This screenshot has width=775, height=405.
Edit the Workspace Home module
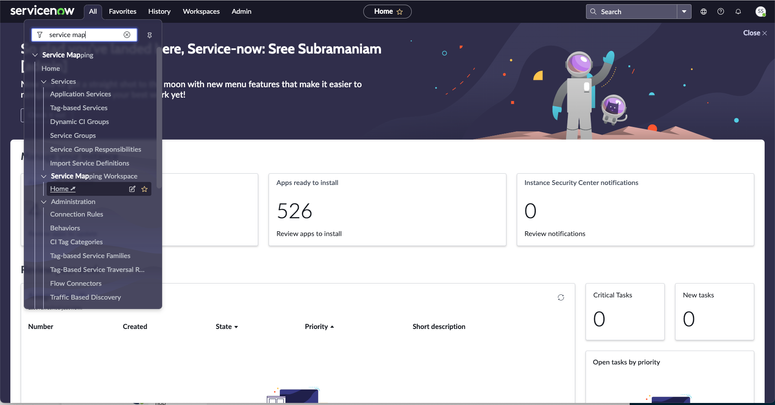click(x=132, y=189)
